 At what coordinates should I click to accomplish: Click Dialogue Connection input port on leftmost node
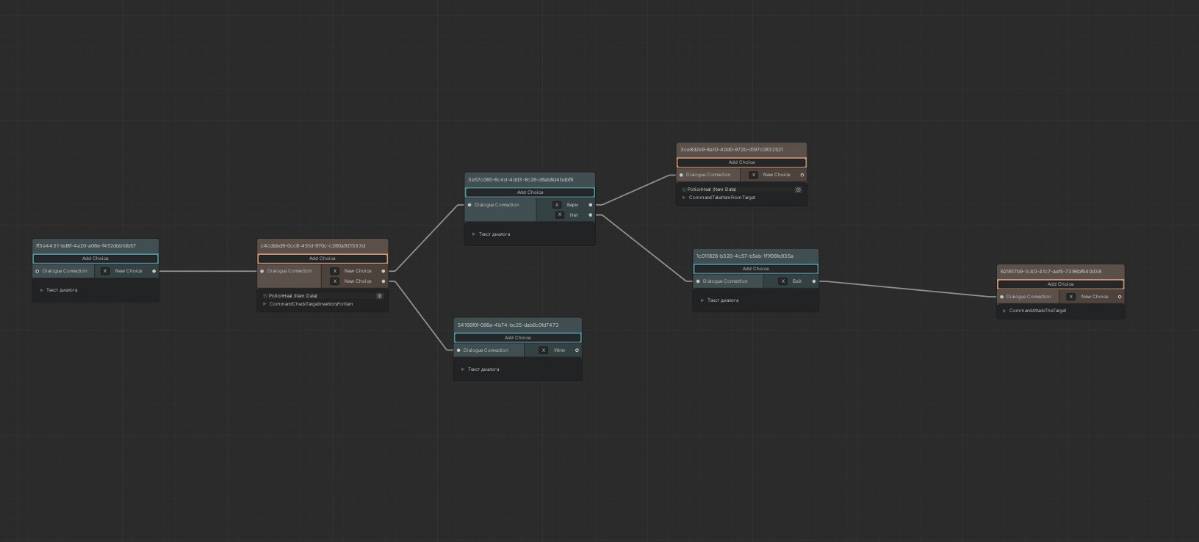point(37,271)
